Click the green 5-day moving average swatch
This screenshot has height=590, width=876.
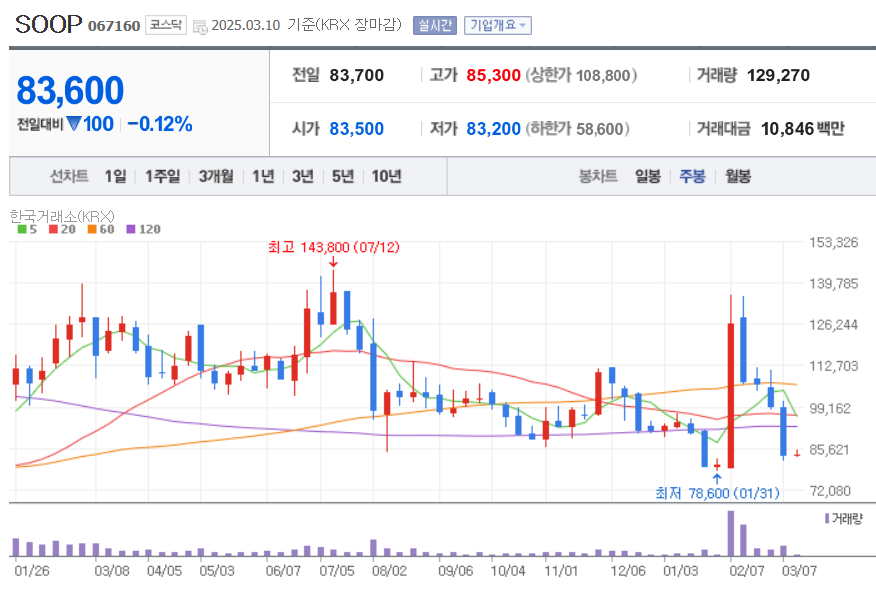click(x=22, y=229)
